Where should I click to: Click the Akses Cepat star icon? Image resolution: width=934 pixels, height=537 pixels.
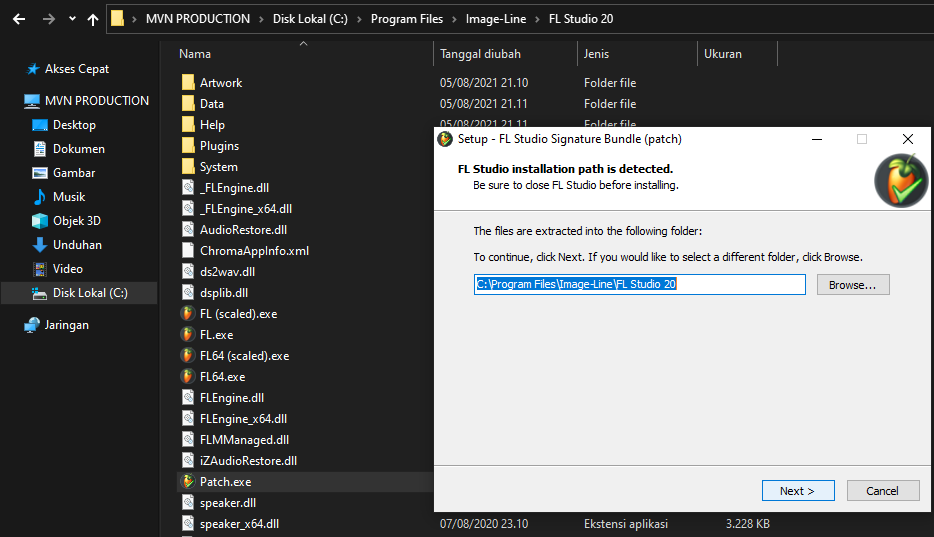tap(33, 69)
